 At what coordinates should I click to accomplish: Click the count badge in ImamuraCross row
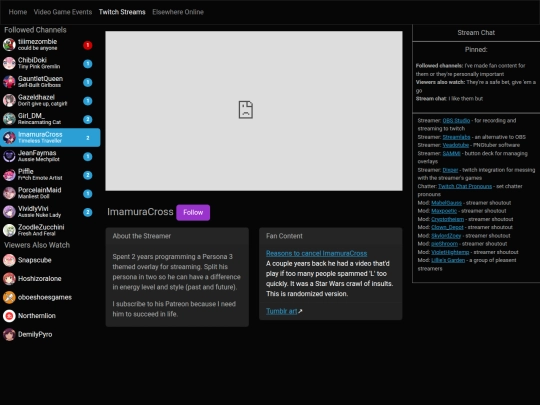coord(87,138)
